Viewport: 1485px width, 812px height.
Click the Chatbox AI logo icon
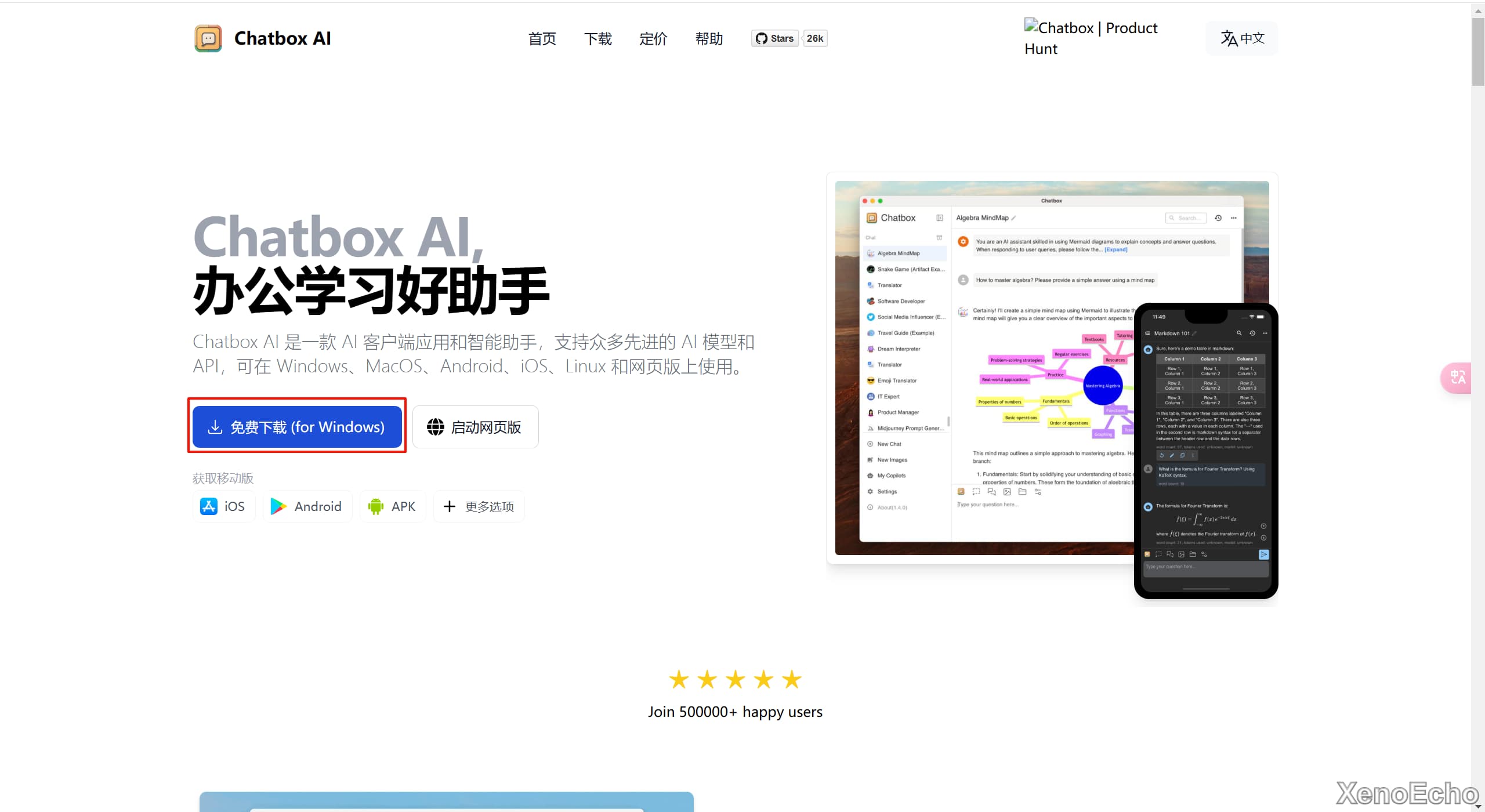click(208, 39)
